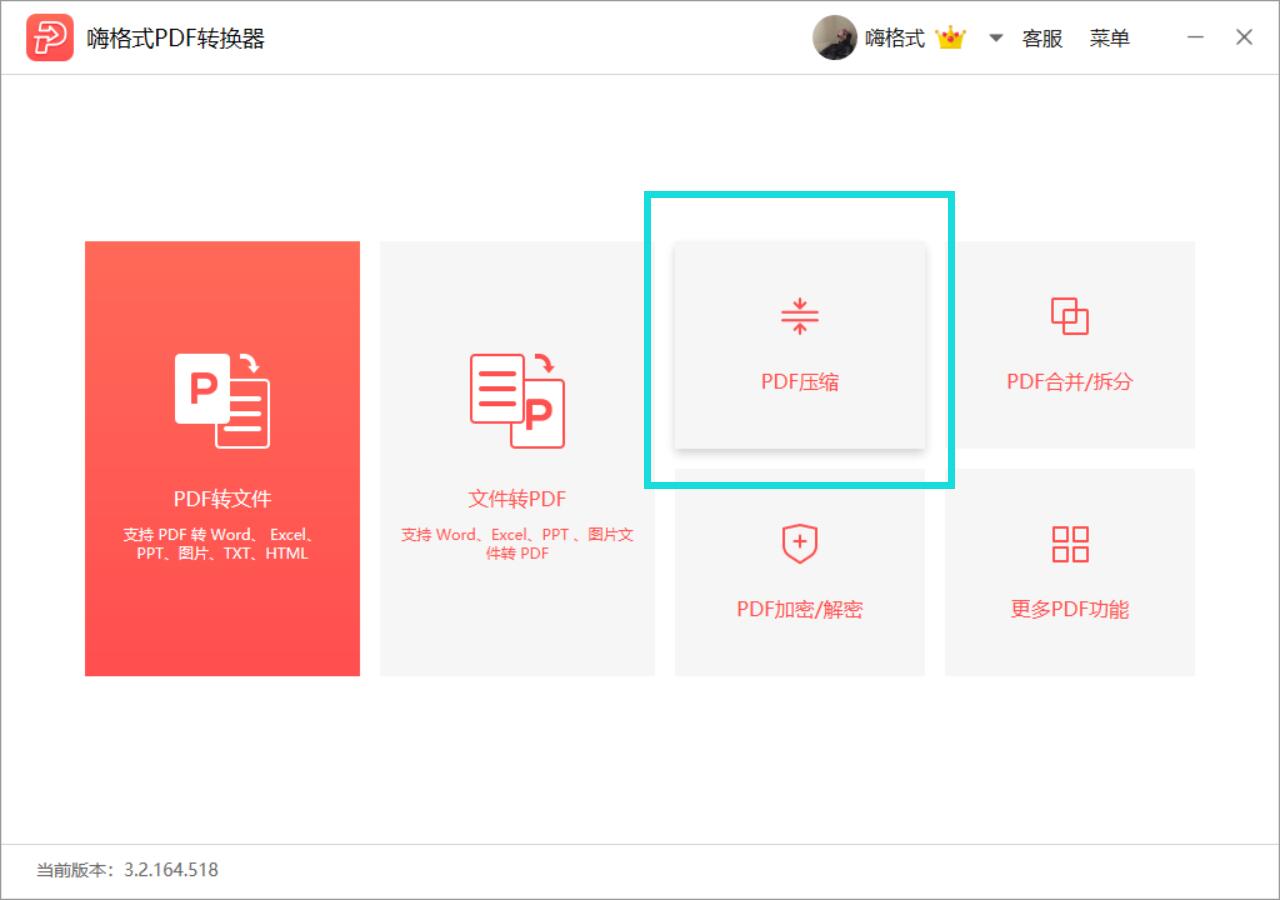Screen dimensions: 1280x900
Task: Open the 菜单 menu
Action: (1110, 38)
